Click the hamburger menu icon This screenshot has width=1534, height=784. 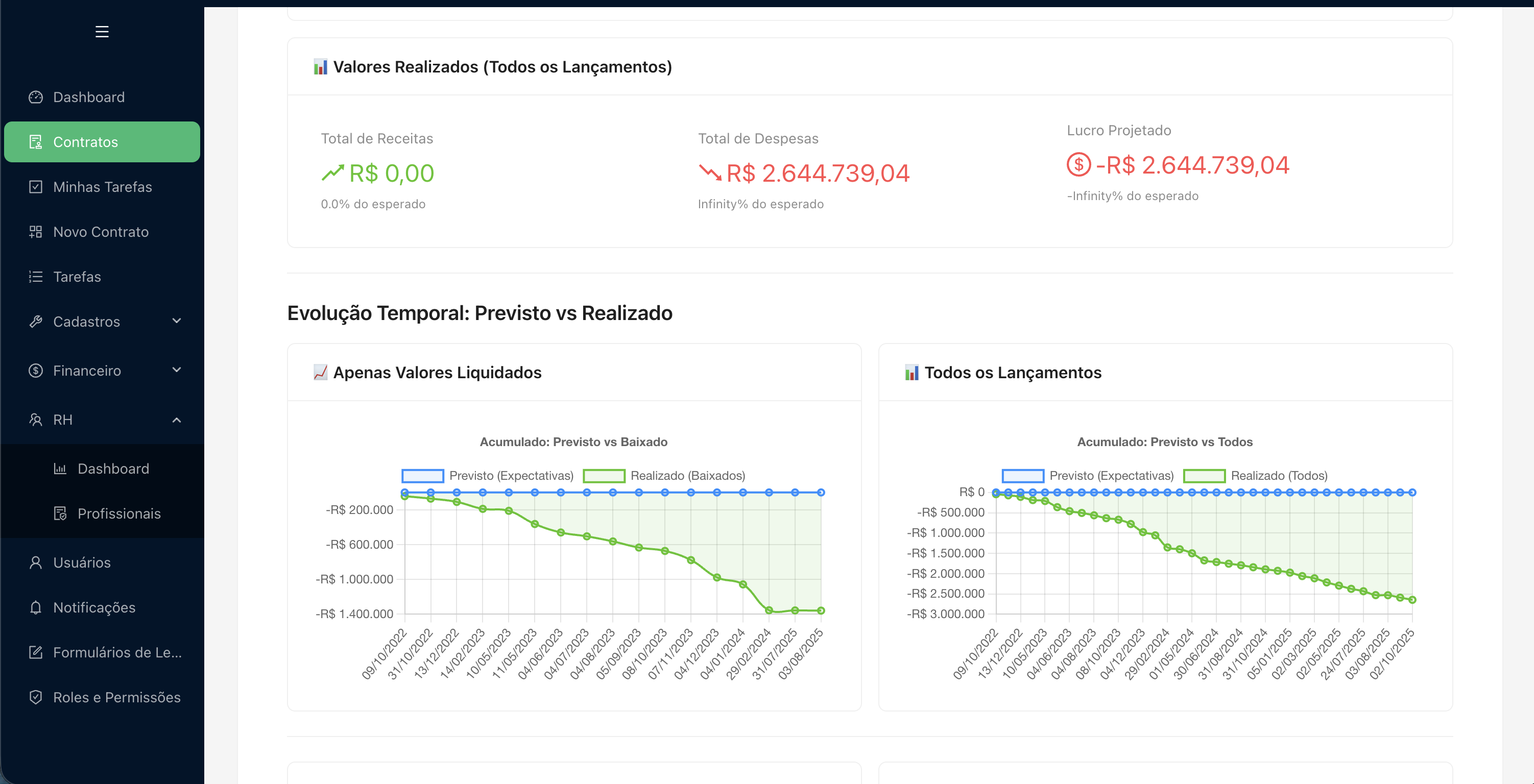[102, 32]
